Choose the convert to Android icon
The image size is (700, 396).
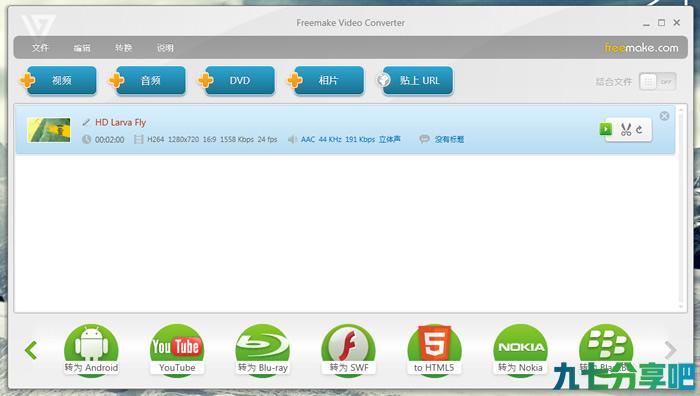point(91,350)
